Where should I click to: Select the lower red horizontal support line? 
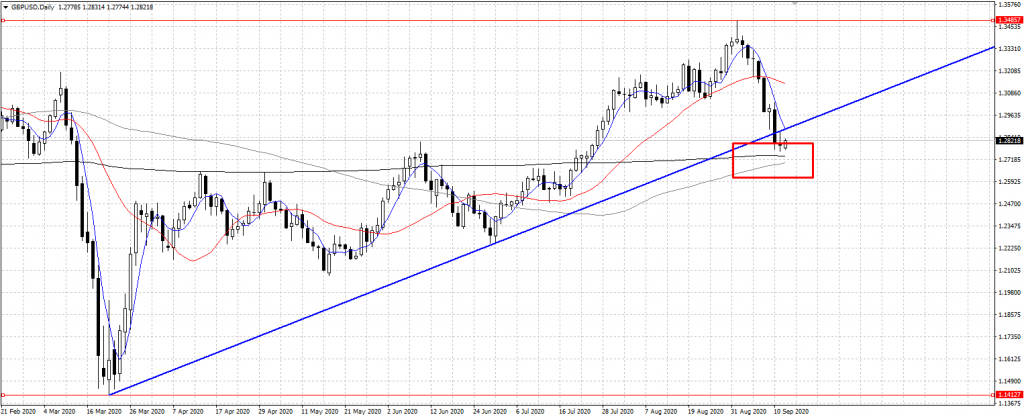(x=500, y=394)
